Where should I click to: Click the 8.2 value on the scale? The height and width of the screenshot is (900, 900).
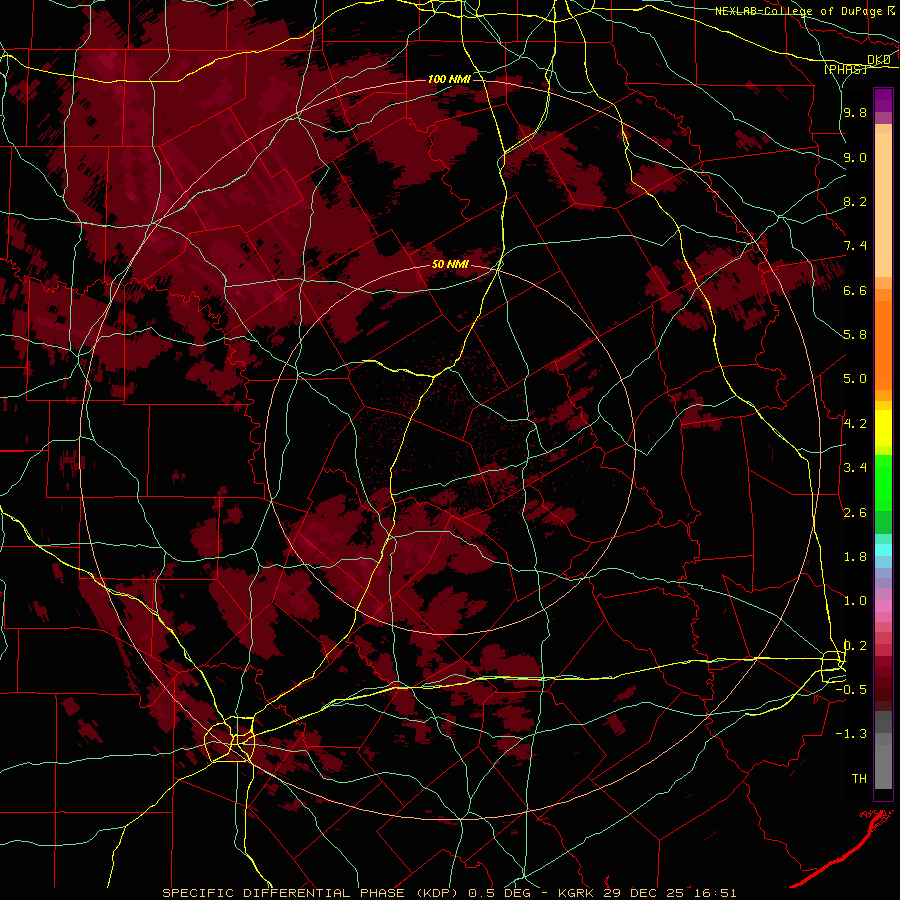855,201
